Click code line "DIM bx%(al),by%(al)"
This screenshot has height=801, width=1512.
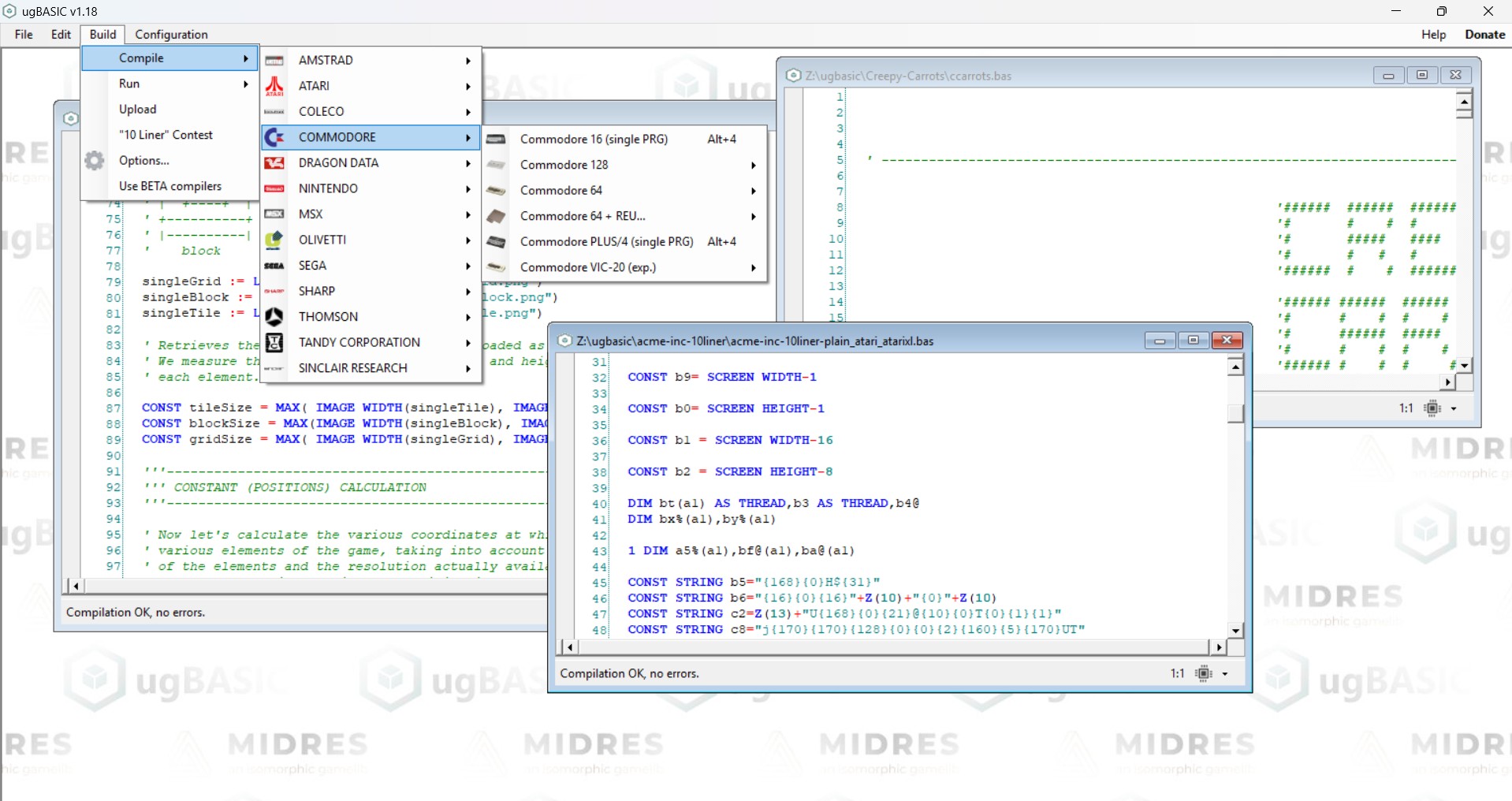[x=702, y=520]
